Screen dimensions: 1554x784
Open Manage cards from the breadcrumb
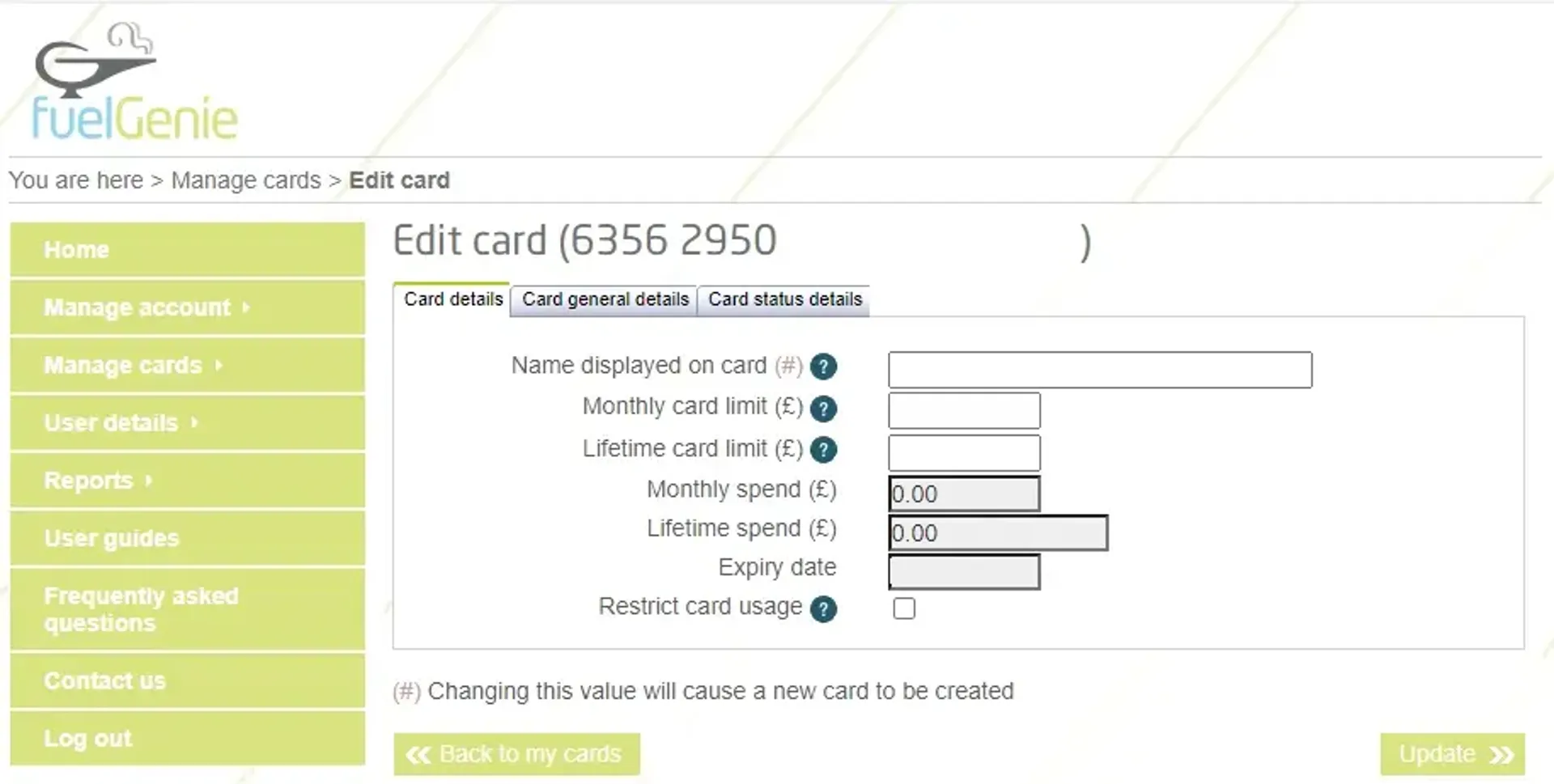(x=245, y=180)
